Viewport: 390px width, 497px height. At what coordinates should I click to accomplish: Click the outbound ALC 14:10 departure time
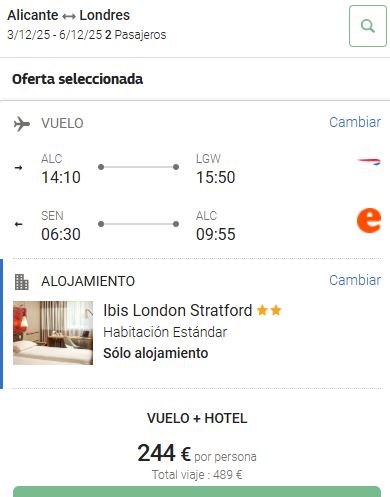coord(61,177)
